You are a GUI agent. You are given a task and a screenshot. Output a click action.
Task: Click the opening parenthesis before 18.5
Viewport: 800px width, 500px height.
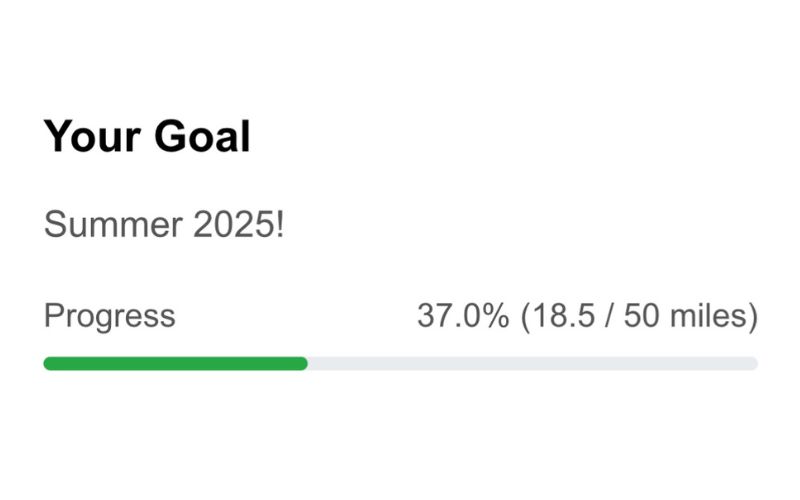click(x=524, y=316)
